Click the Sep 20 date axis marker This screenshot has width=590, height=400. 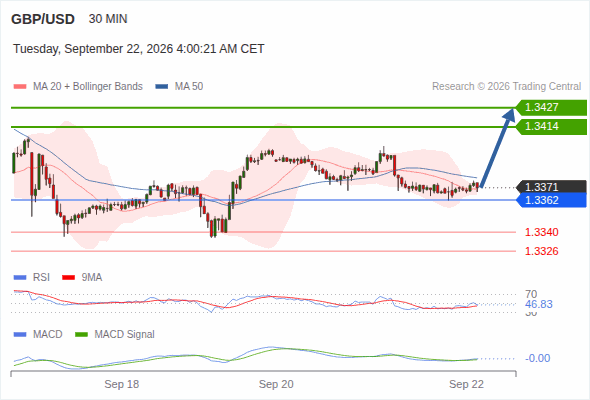(x=276, y=384)
